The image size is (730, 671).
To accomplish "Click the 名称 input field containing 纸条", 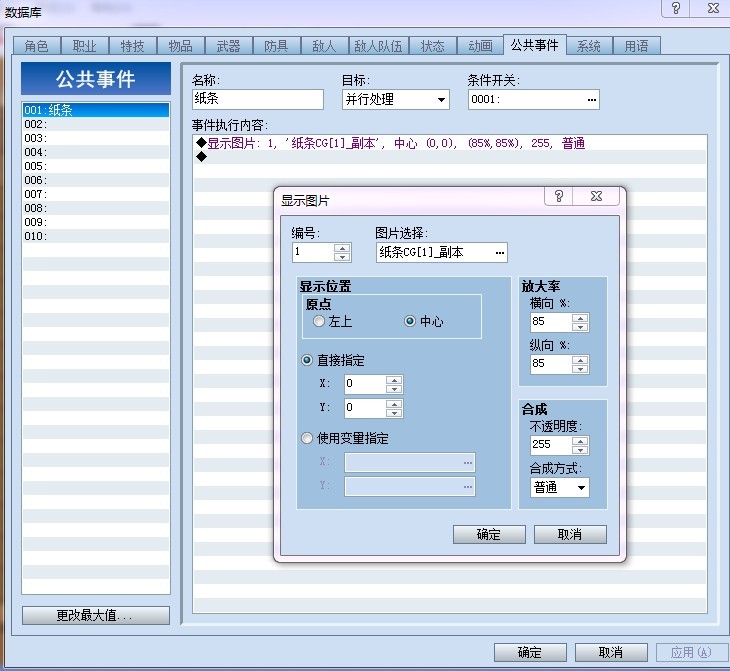I will pos(257,99).
